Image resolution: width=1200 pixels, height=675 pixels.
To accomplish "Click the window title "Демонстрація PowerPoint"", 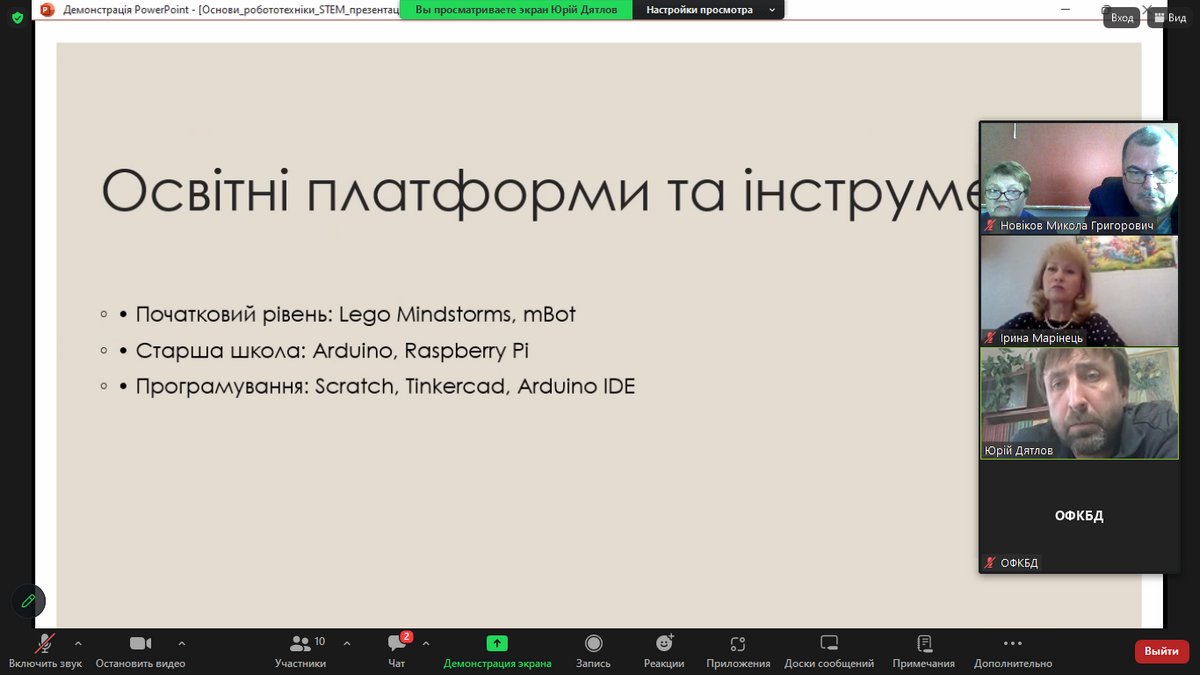I will pyautogui.click(x=125, y=10).
